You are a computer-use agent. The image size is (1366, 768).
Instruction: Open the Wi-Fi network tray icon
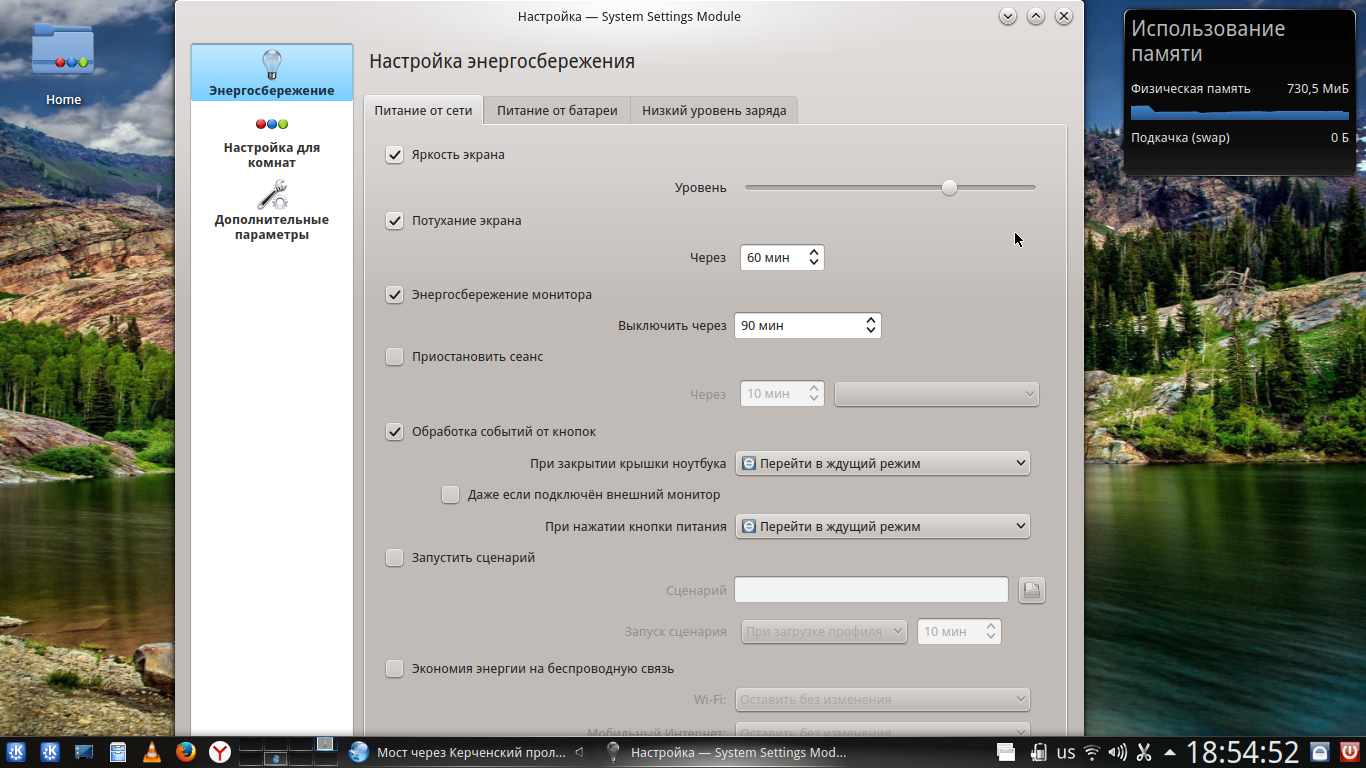click(1092, 752)
